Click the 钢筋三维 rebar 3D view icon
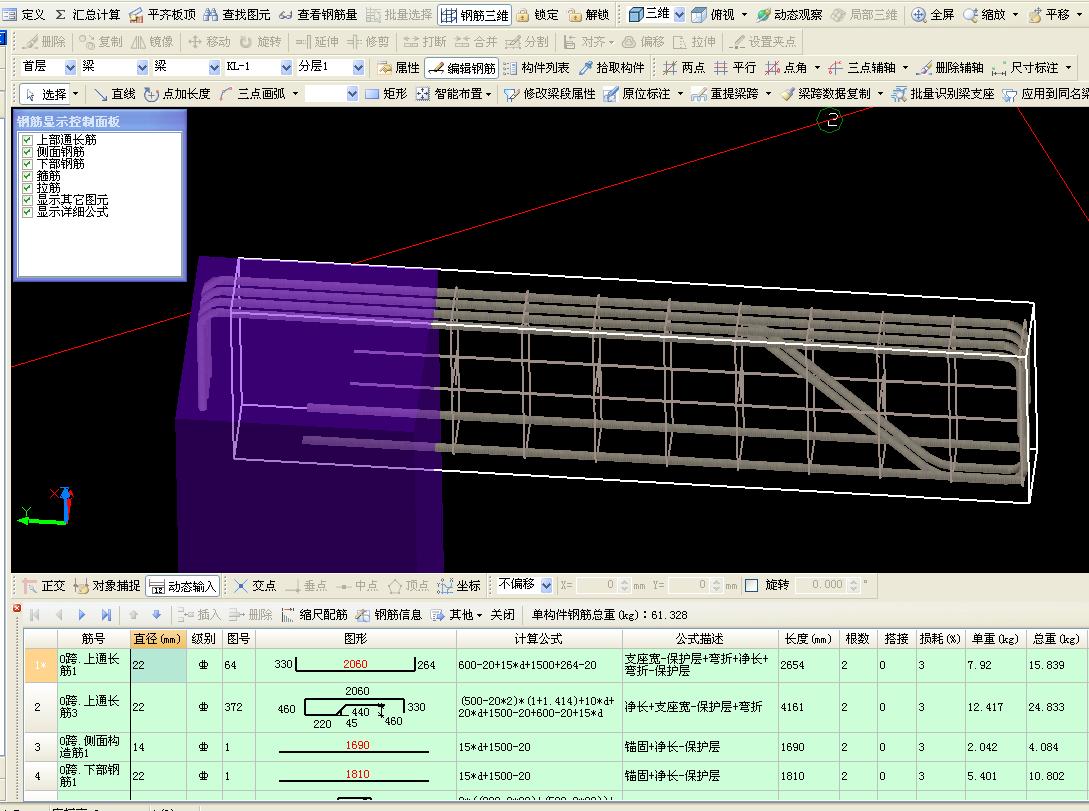The height and width of the screenshot is (811, 1089). (x=475, y=15)
